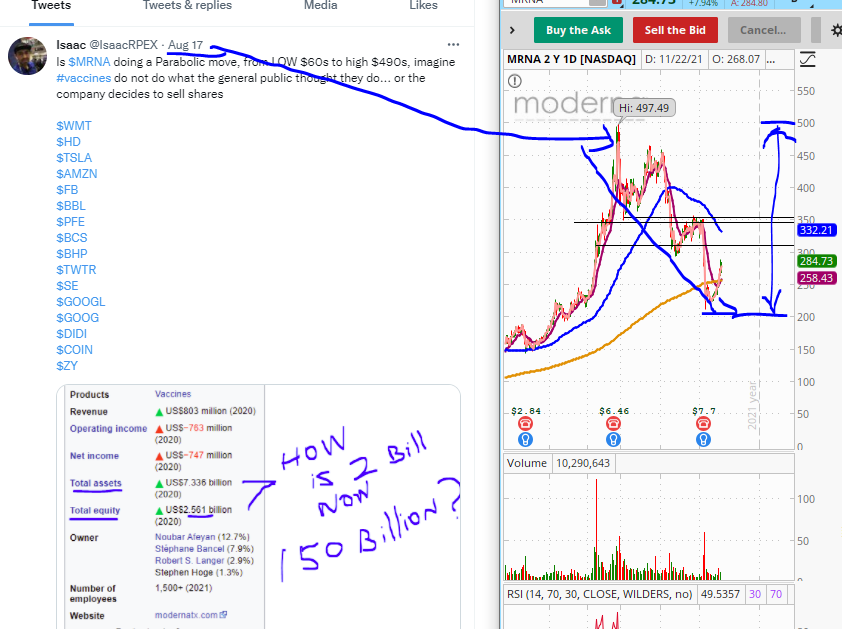Click the Hi: 497.49 price bubble
This screenshot has height=629, width=842.
click(x=644, y=108)
